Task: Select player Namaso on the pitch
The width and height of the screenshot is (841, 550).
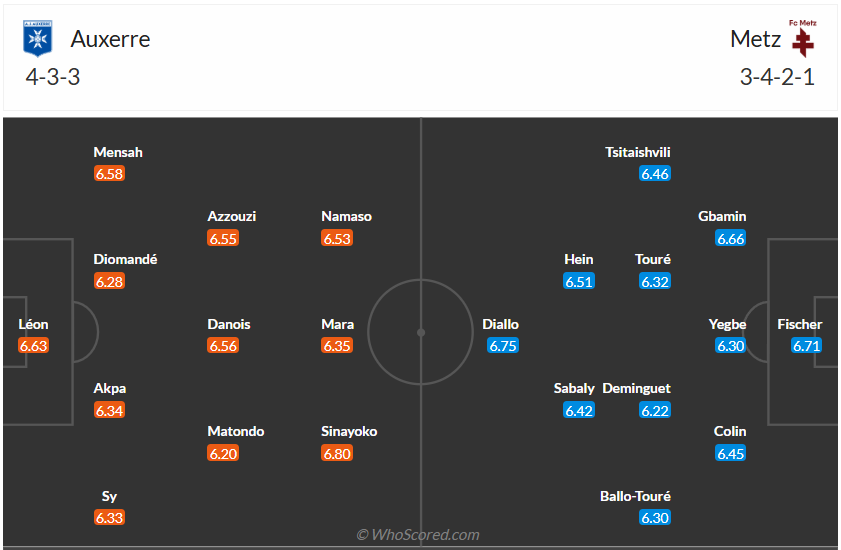Action: point(346,216)
